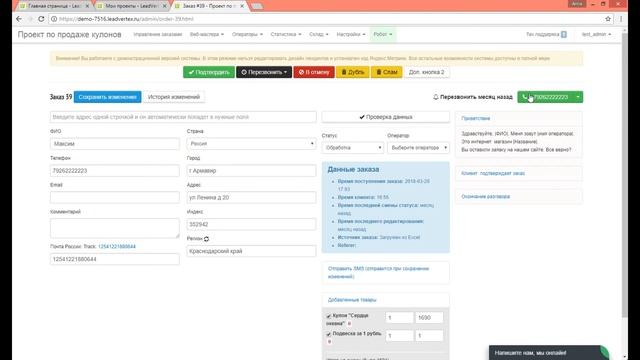Open Веб-мастера menu

(207, 34)
